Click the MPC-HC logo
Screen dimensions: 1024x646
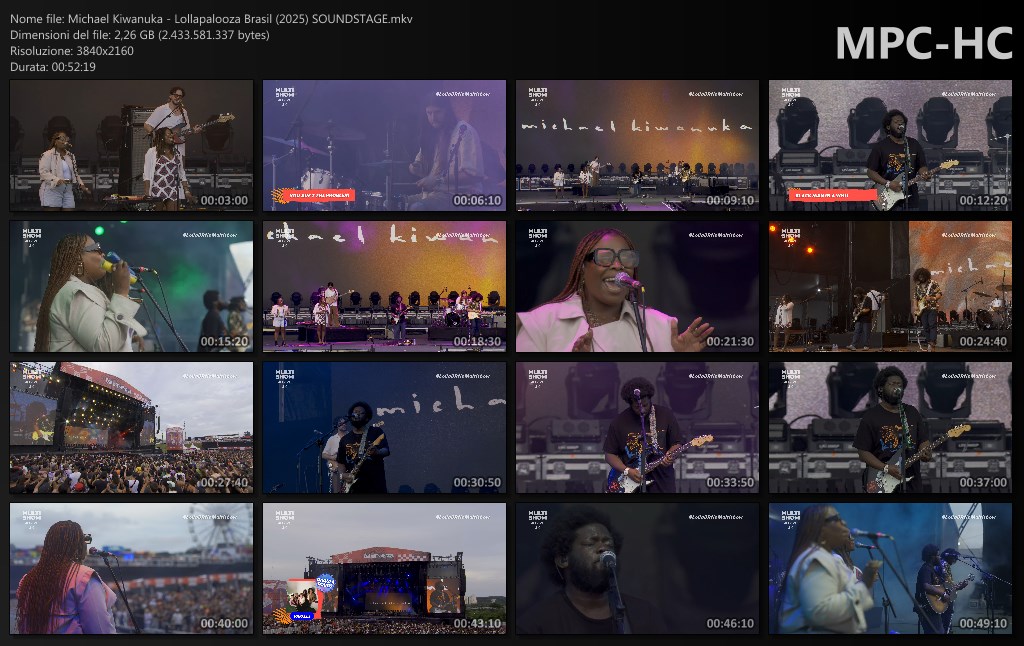click(923, 43)
